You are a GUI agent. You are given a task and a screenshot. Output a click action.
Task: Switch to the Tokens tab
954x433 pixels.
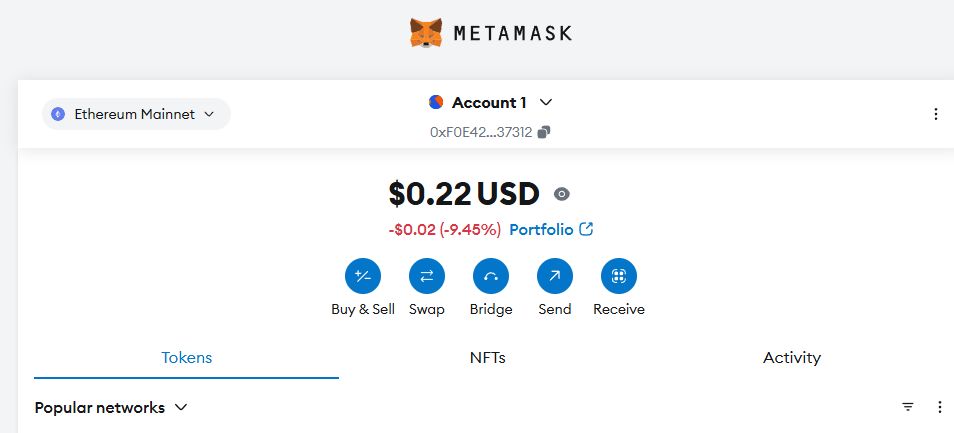(187, 357)
